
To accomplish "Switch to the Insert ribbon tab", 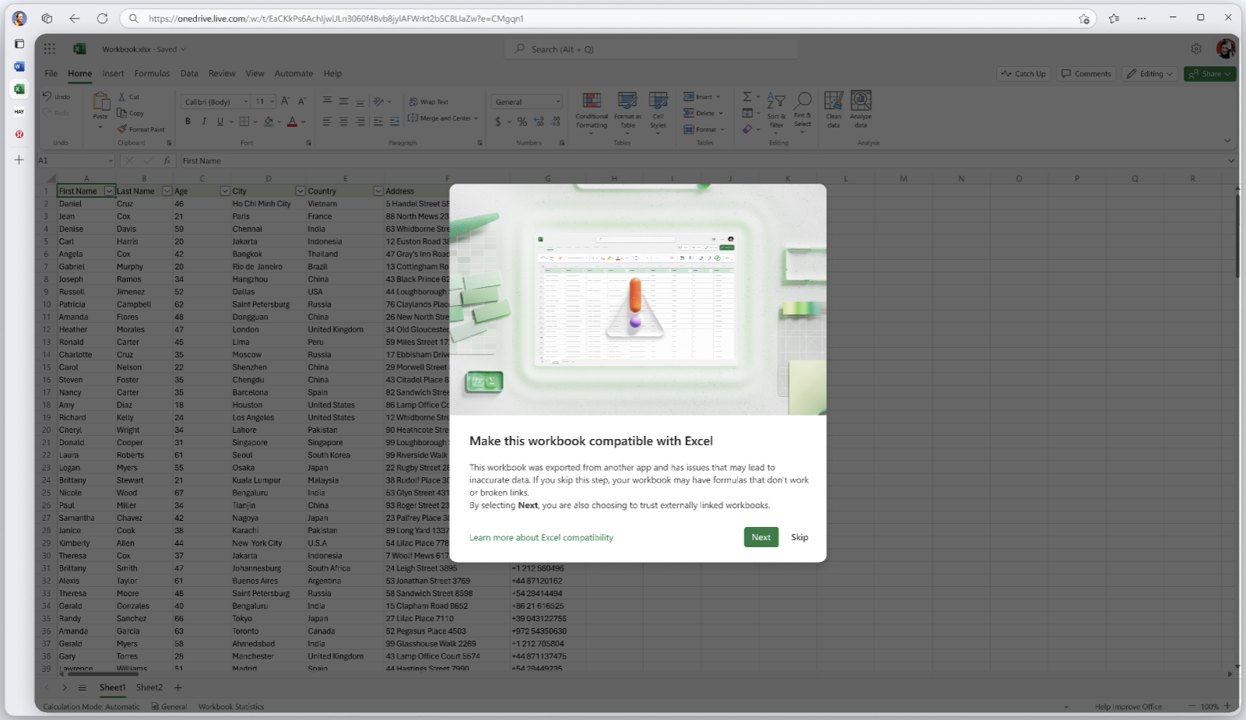I will [x=113, y=73].
